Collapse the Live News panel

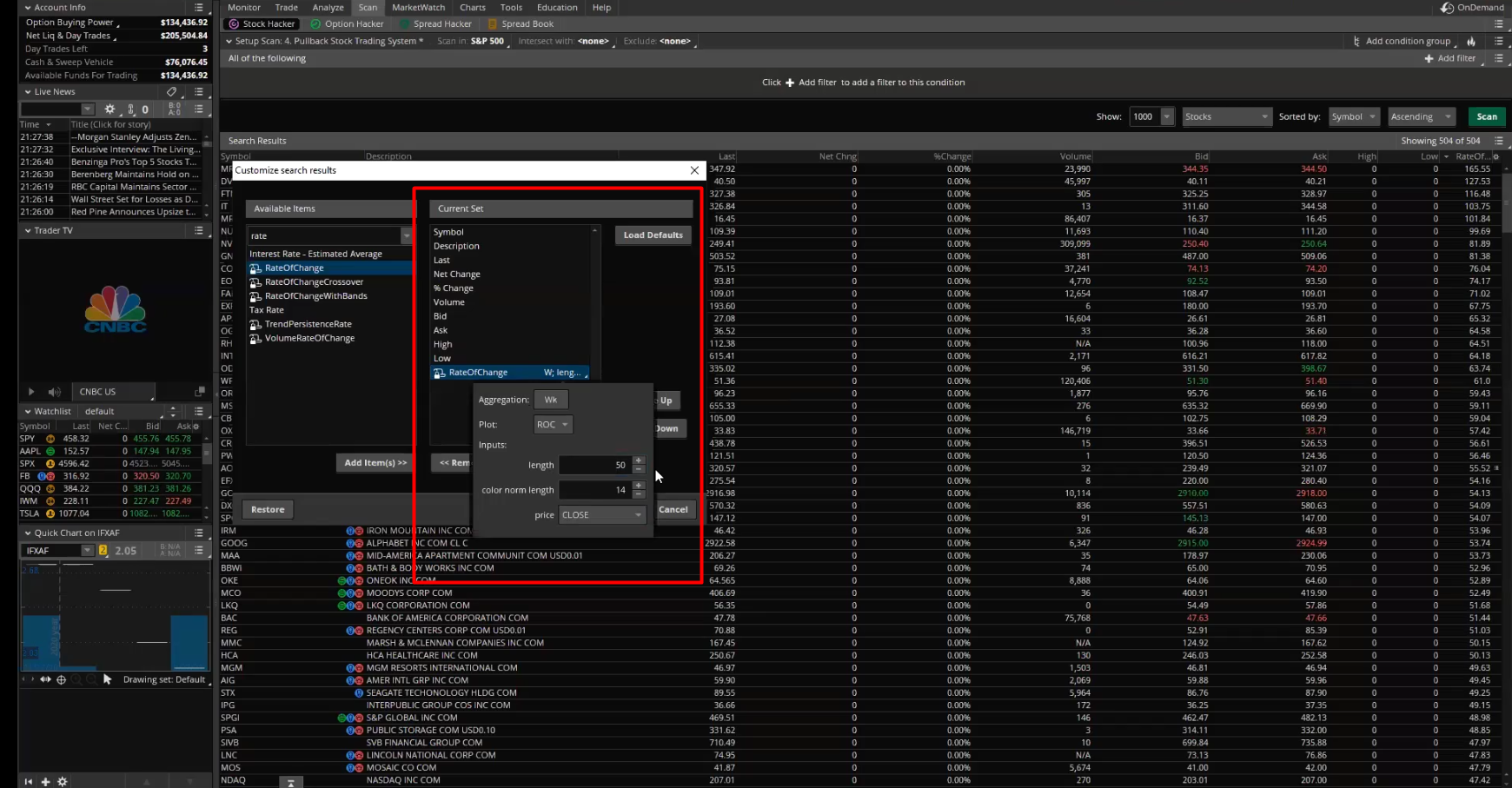point(27,91)
